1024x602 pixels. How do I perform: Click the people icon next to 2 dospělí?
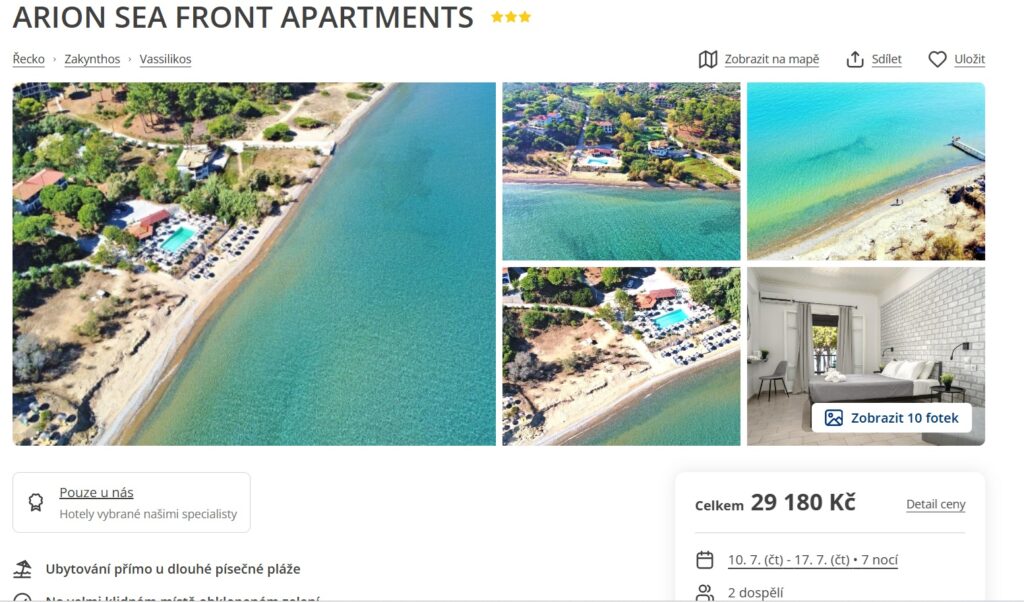pyautogui.click(x=705, y=593)
